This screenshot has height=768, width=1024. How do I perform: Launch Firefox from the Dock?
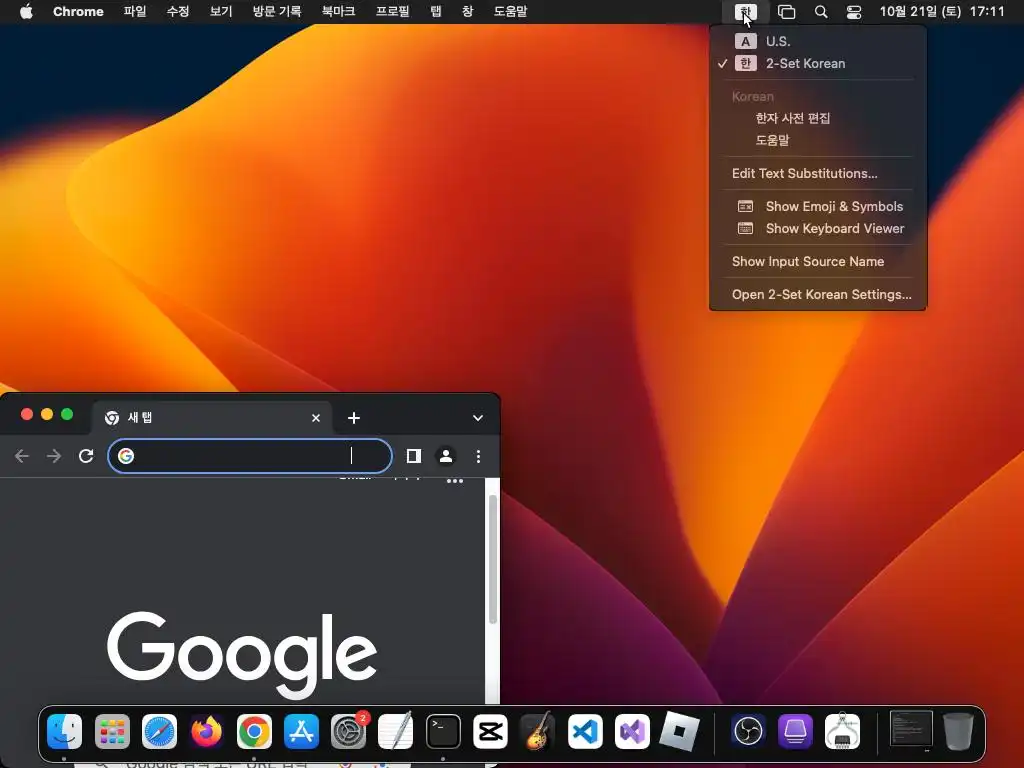tap(206, 731)
